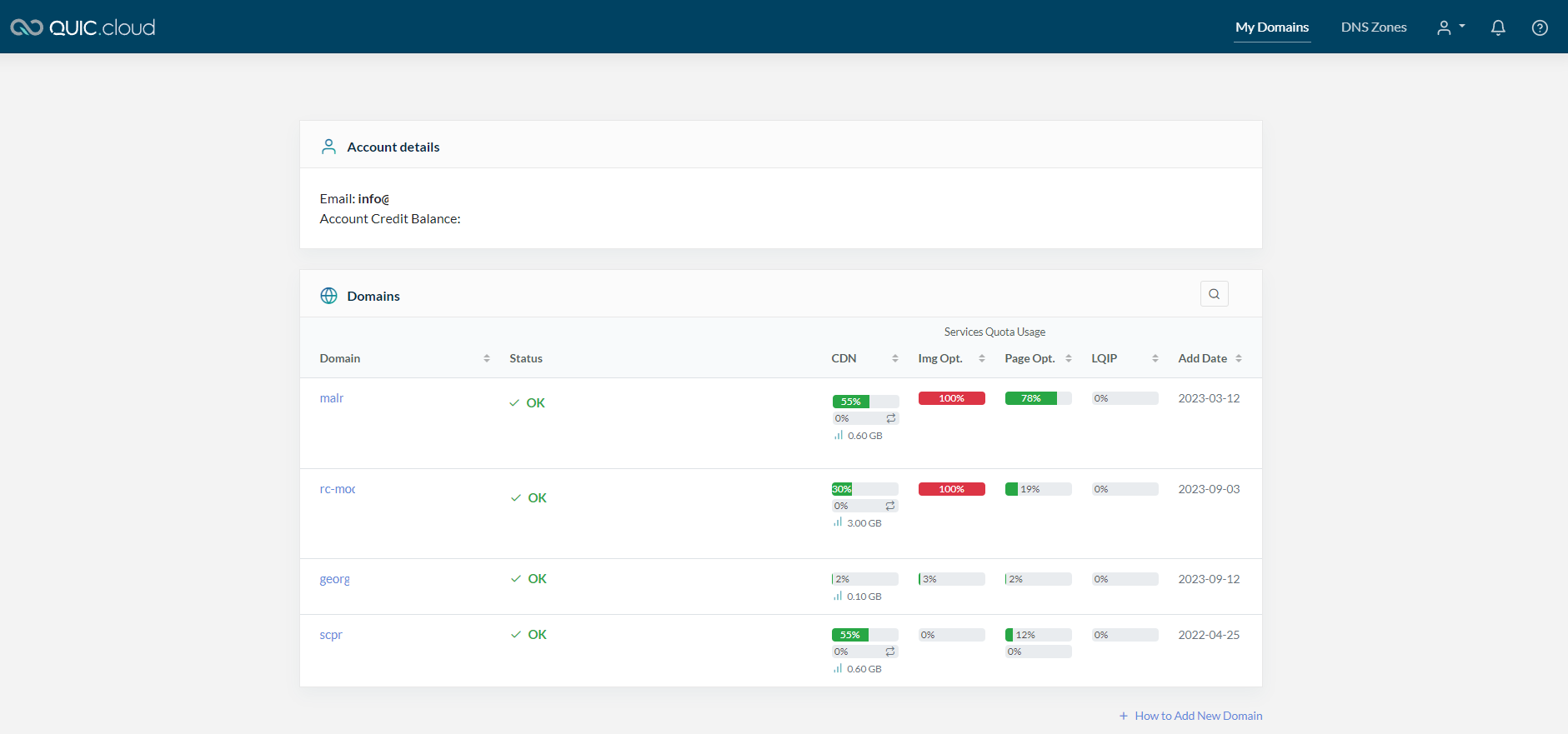Click the OK checkmark for malr

(x=514, y=403)
